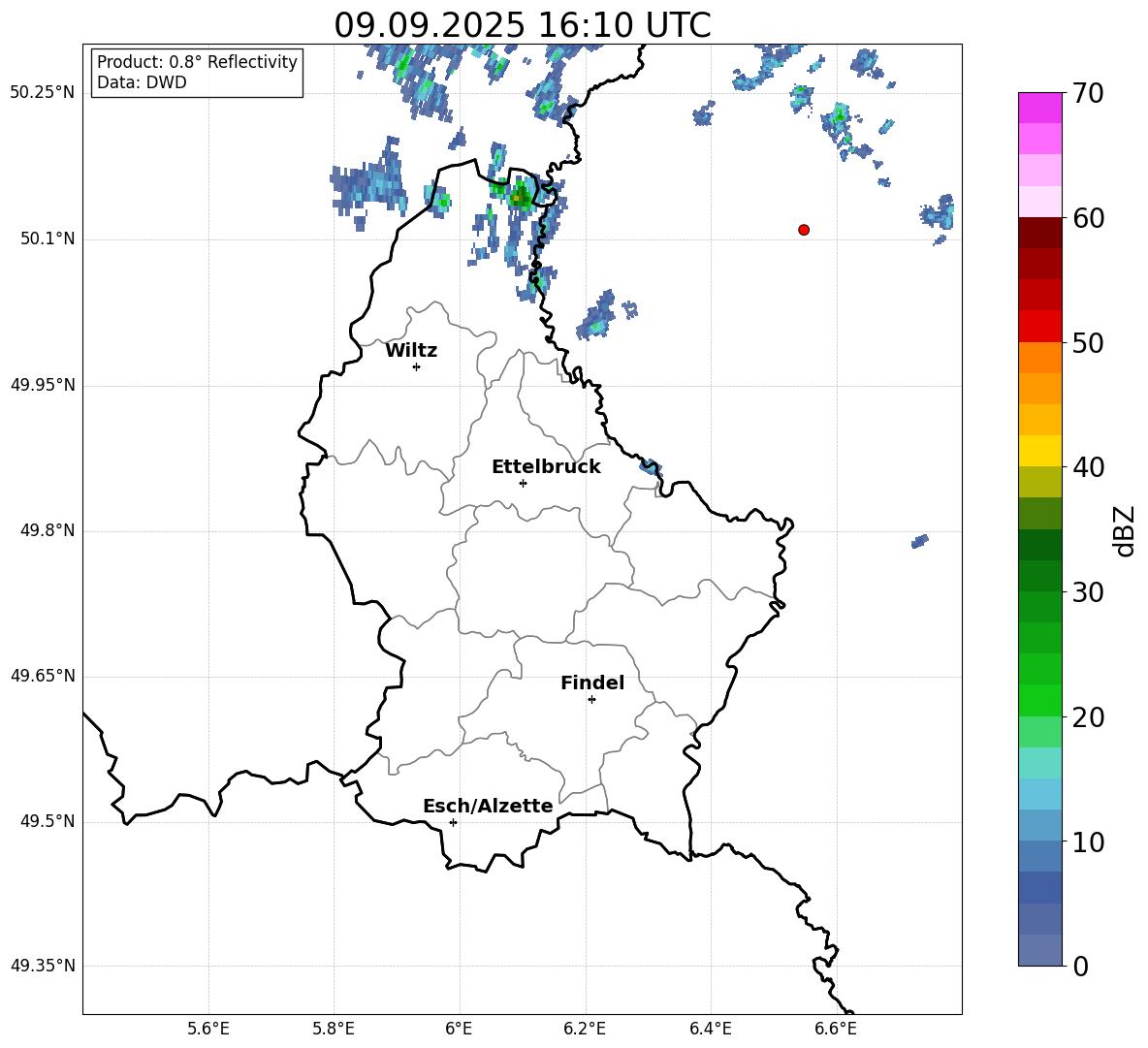Click the 60 colorbar tick label
This screenshot has height=1048, width=1148.
click(x=1088, y=218)
